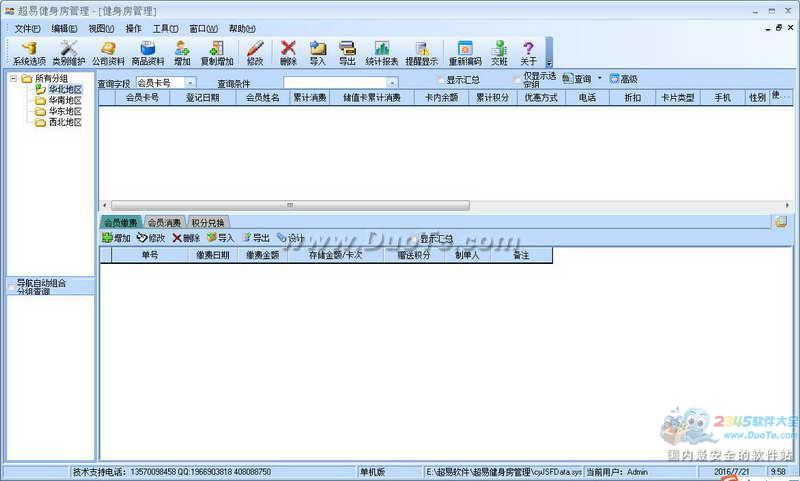Viewport: 800px width, 481px height.
Task: Click the 高级 advanced query icon
Action: [x=623, y=79]
